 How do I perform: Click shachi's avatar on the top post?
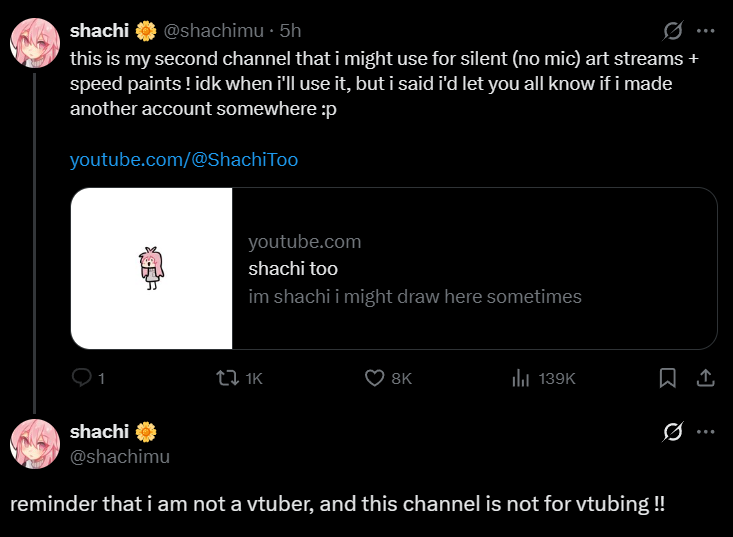[35, 42]
